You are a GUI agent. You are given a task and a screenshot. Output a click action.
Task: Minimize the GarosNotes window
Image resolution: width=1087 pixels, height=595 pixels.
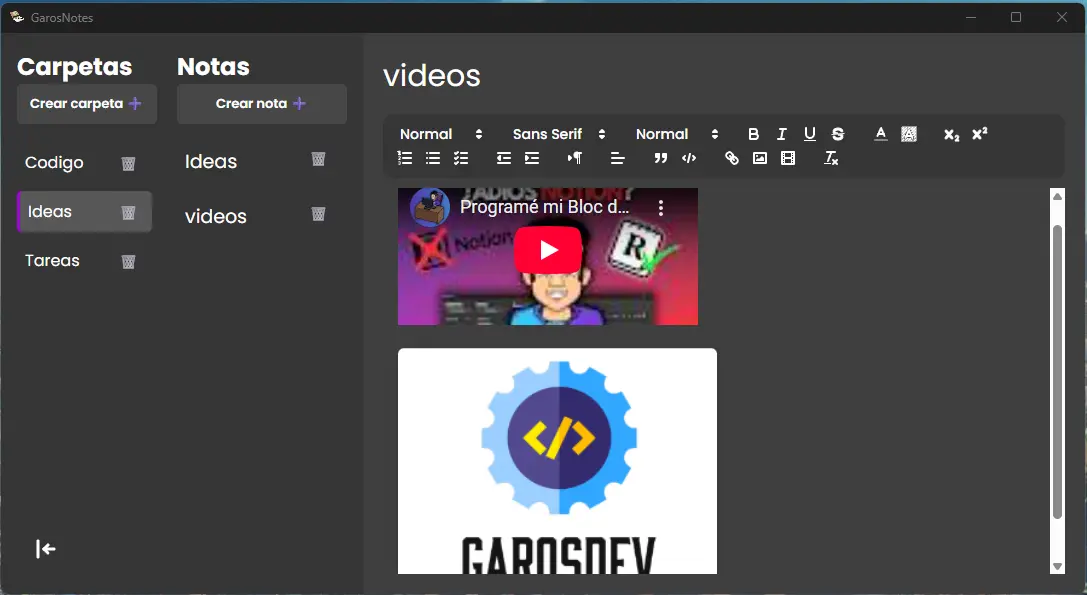tap(971, 17)
